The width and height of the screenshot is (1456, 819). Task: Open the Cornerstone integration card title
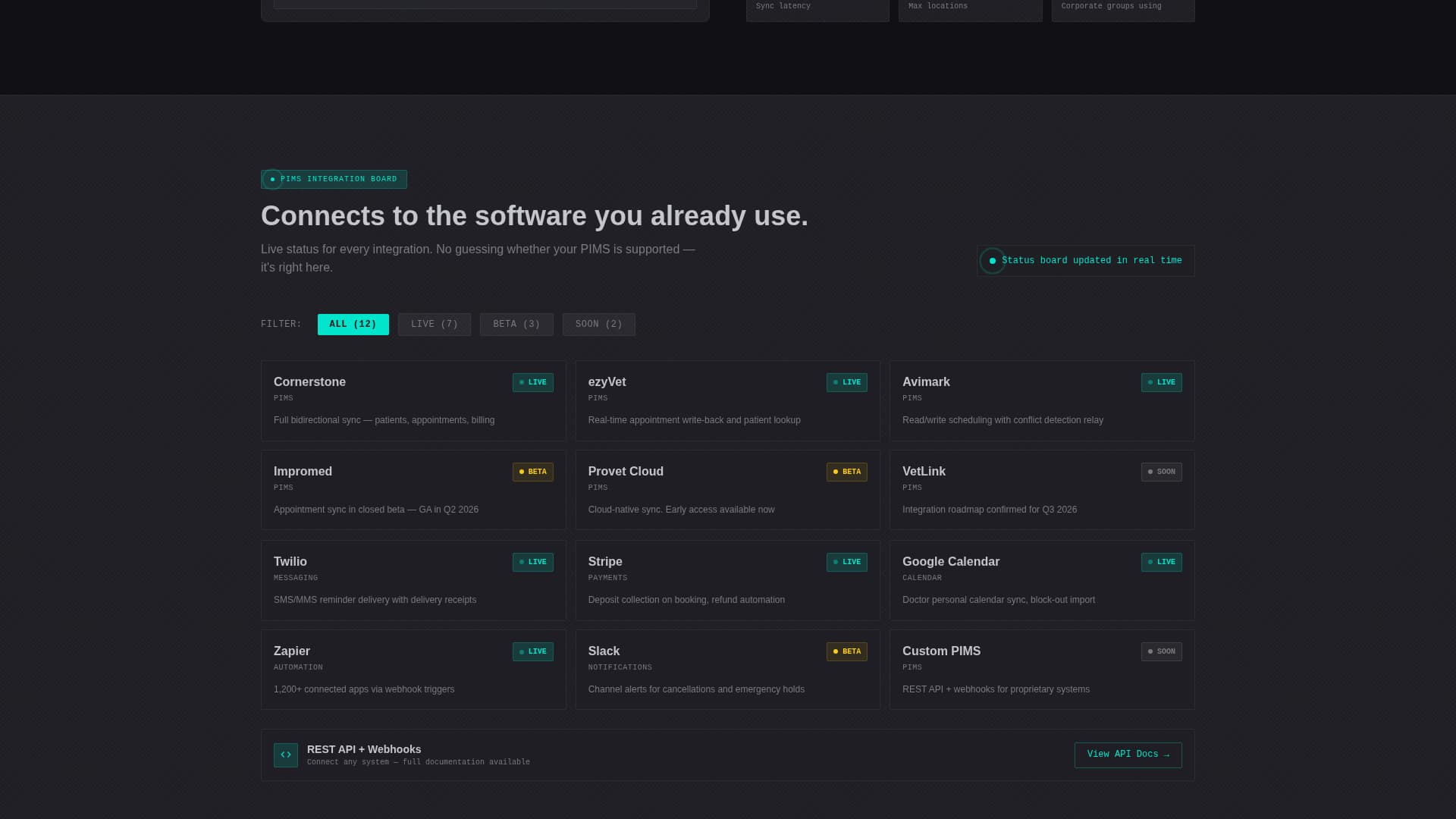(309, 382)
